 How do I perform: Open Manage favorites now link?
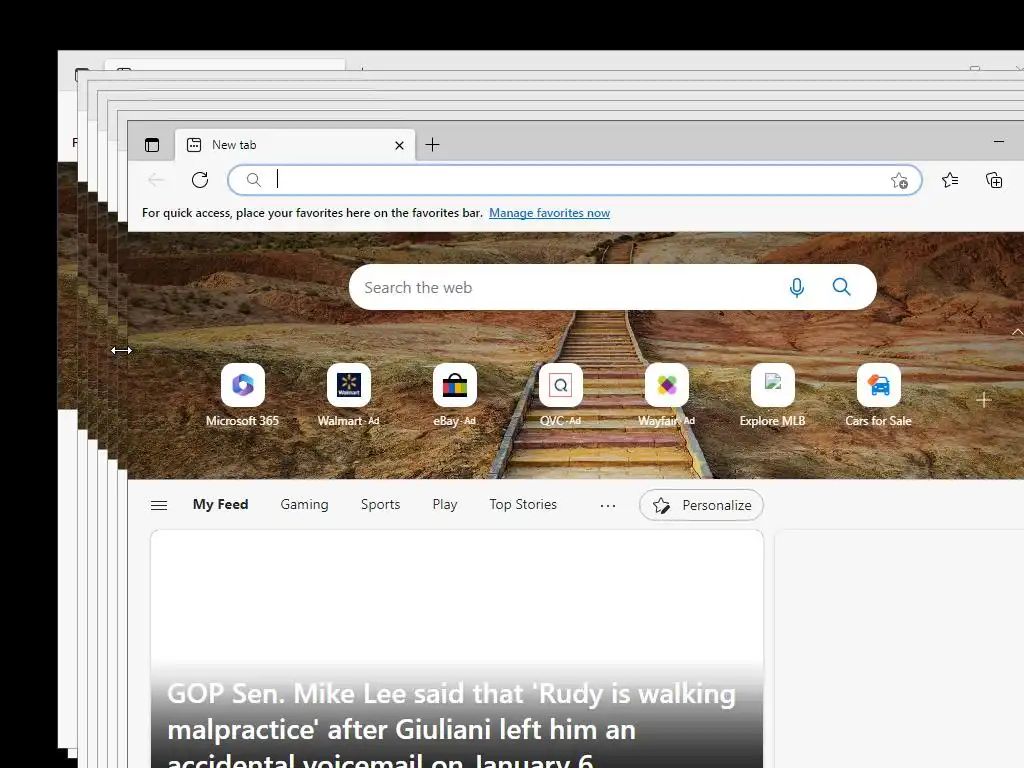pos(549,213)
